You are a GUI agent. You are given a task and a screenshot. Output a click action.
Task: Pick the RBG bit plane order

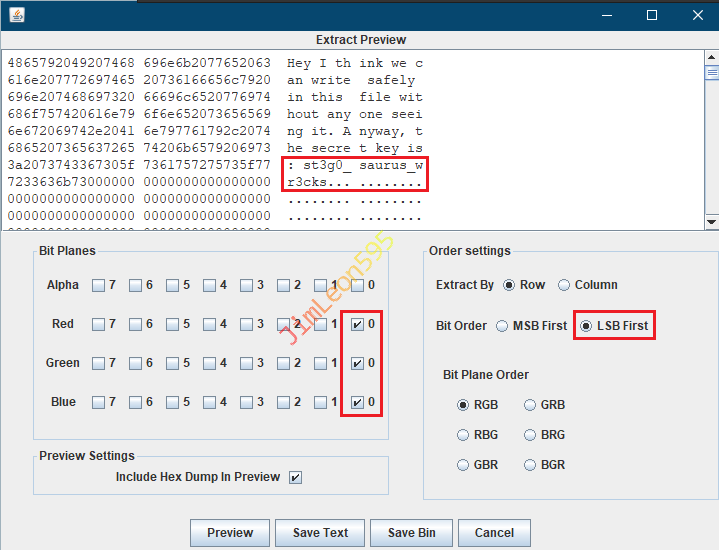[463, 435]
